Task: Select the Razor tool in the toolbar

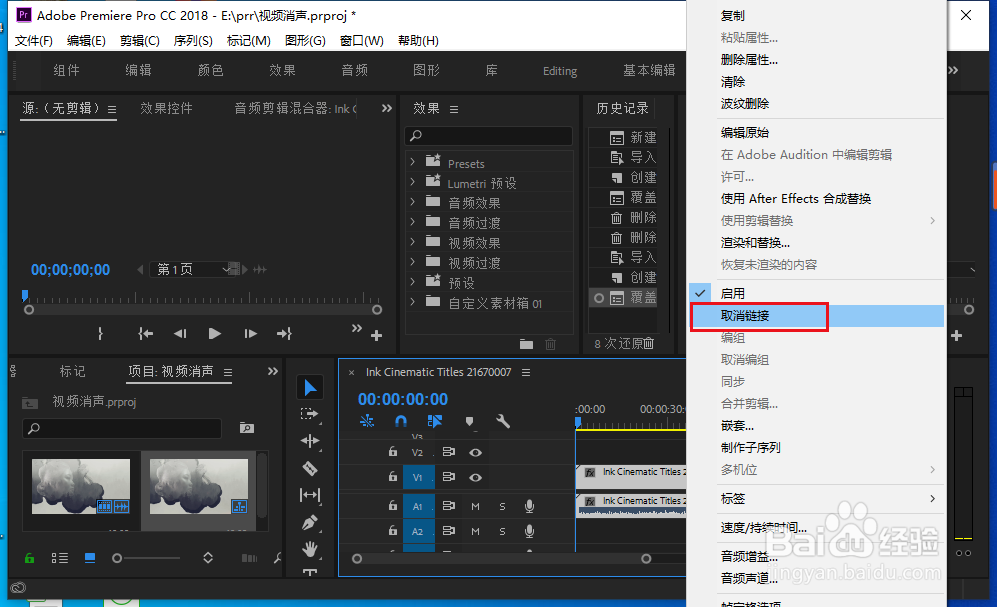Action: [x=309, y=467]
